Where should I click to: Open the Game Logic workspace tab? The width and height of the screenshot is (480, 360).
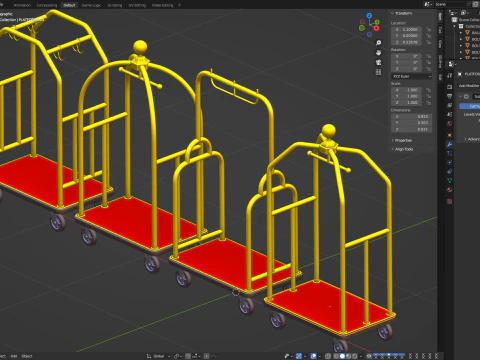click(x=91, y=5)
